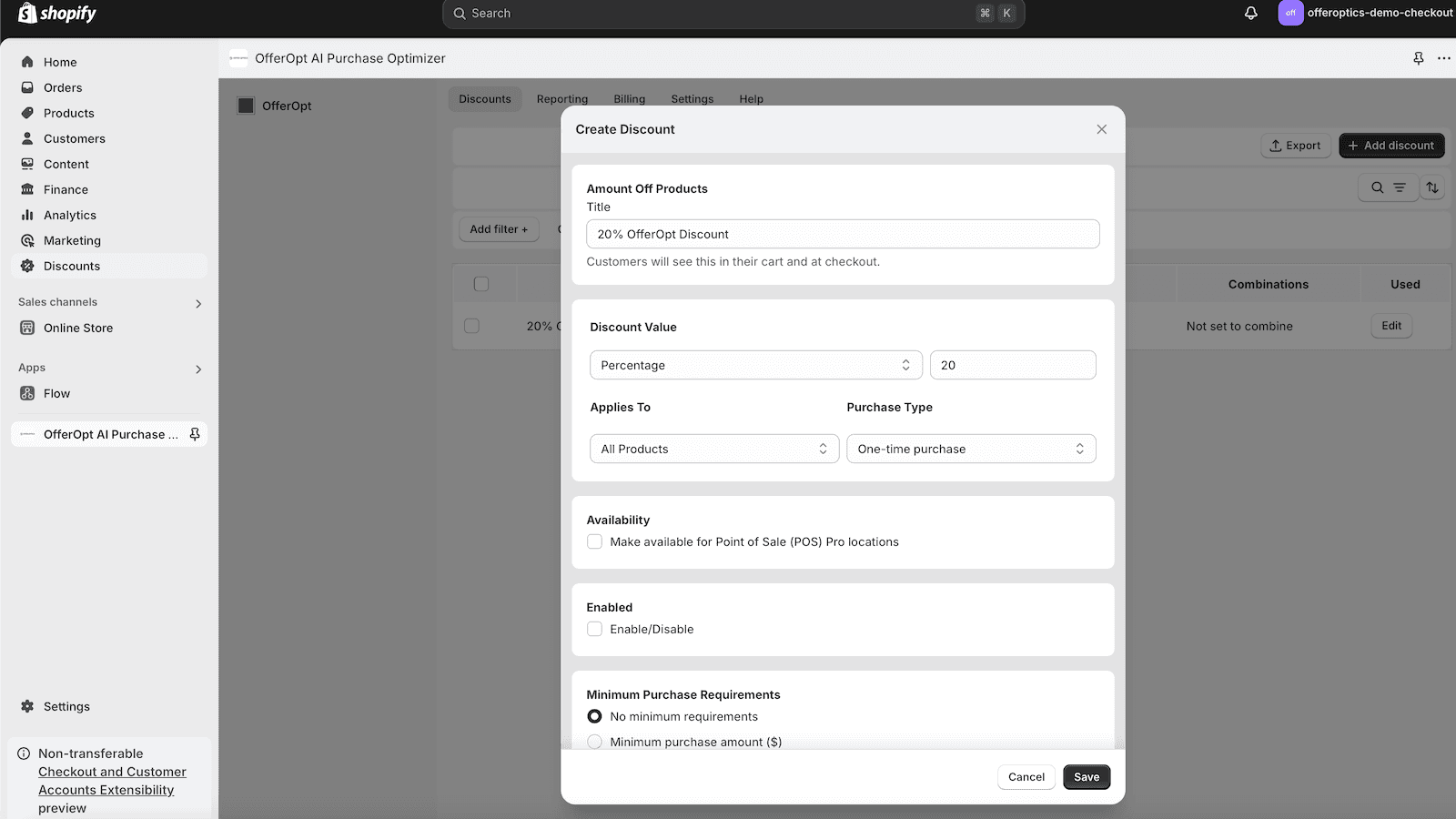1456x819 pixels.
Task: Click the Export button
Action: coord(1295,145)
